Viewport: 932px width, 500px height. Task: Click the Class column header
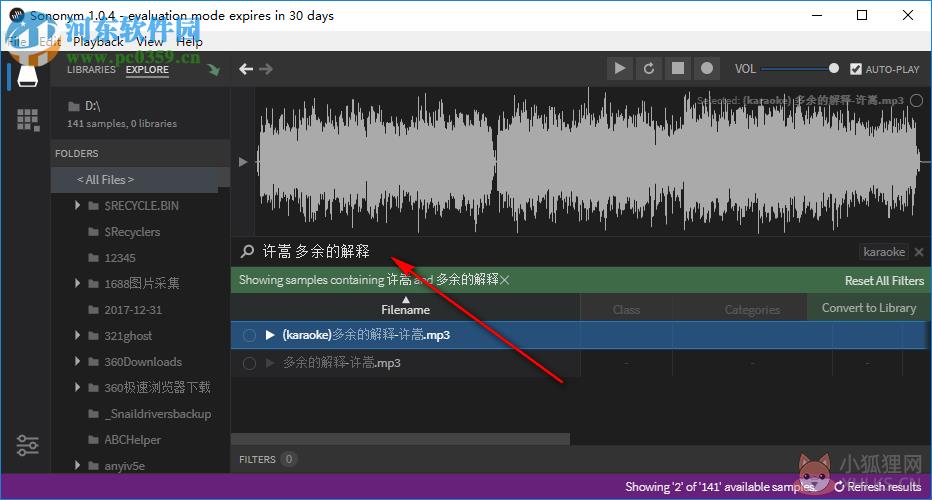point(626,310)
